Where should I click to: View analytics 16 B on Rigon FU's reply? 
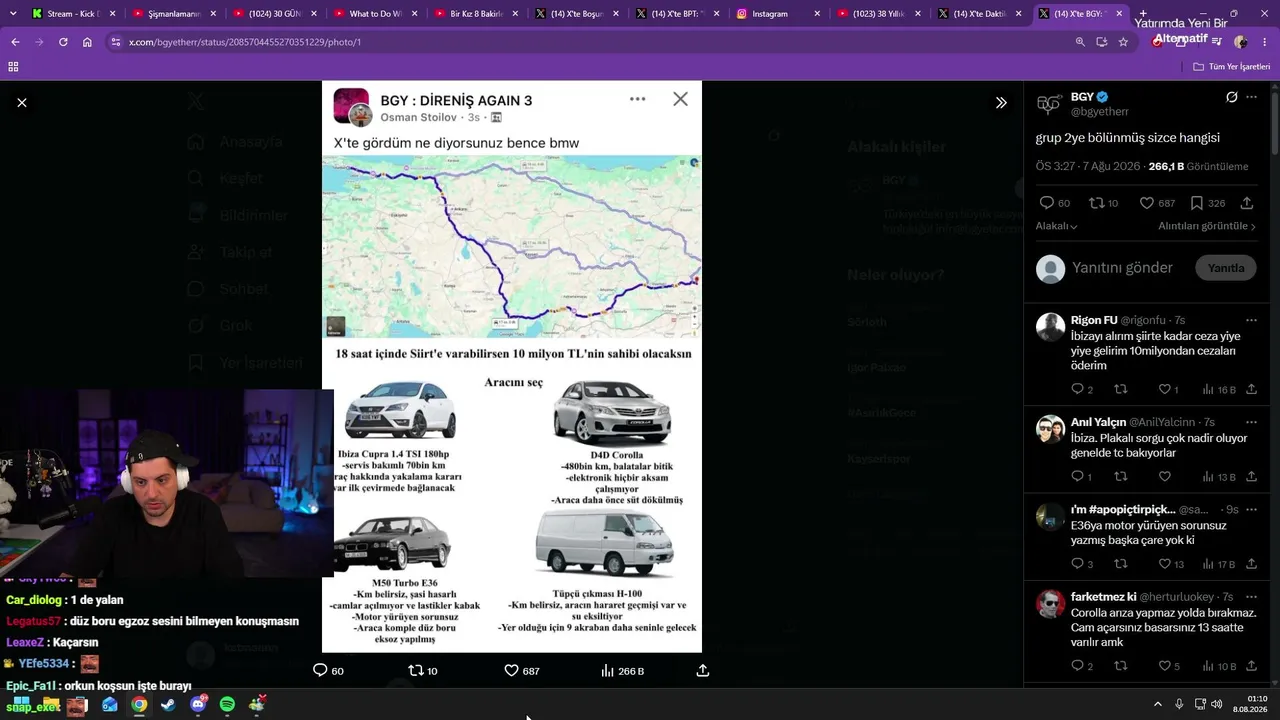click(x=1219, y=389)
